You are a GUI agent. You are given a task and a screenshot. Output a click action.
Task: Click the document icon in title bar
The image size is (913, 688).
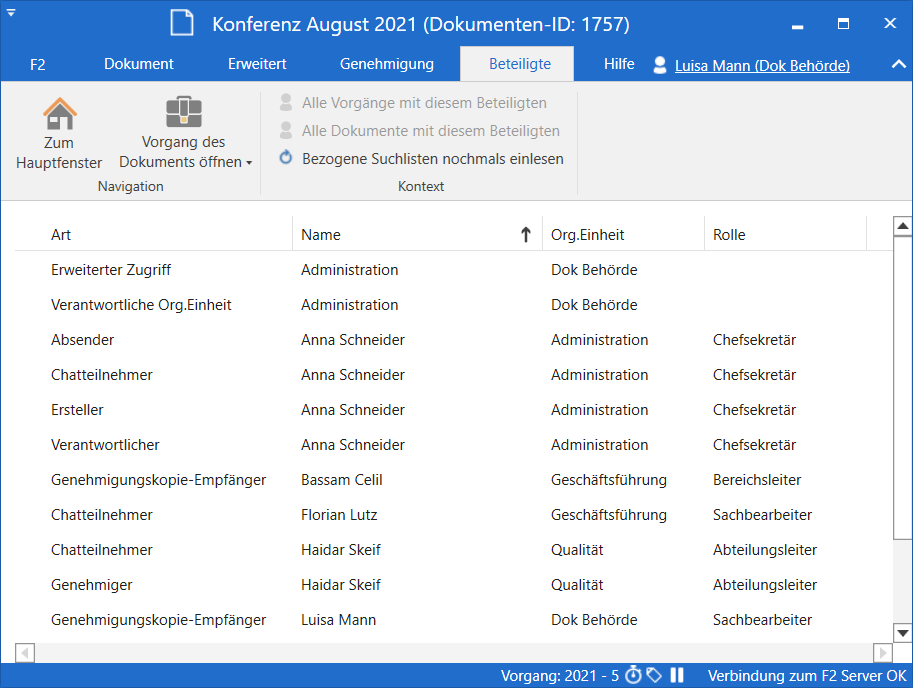click(x=181, y=23)
